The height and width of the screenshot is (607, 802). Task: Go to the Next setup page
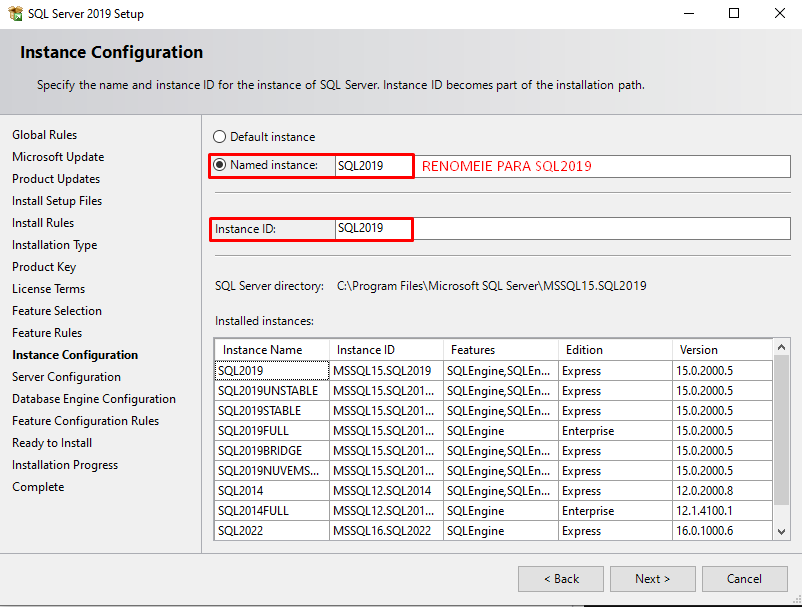click(x=653, y=579)
